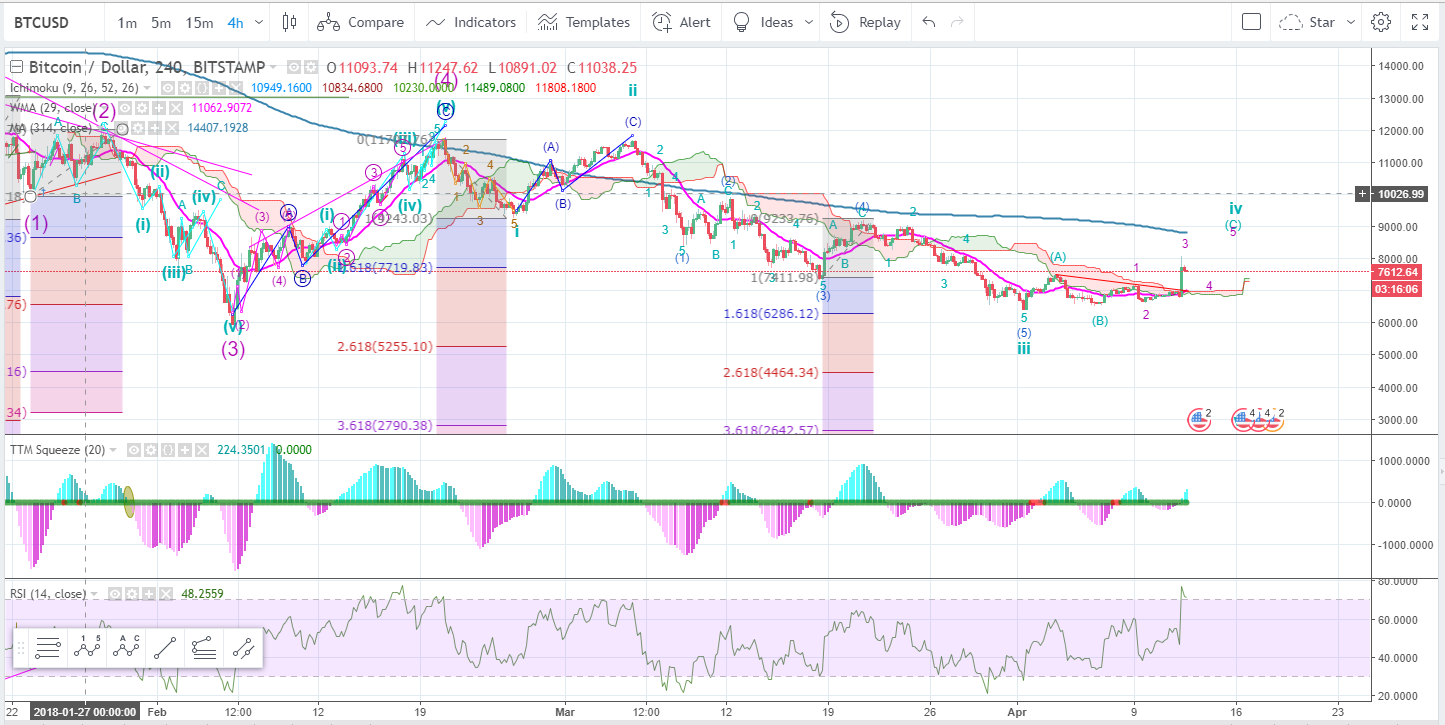Click the WMA value 11062.9072

pos(221,108)
